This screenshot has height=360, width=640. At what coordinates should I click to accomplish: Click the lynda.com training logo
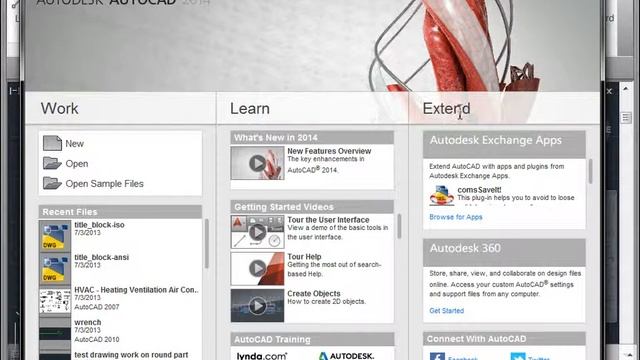coord(262,356)
